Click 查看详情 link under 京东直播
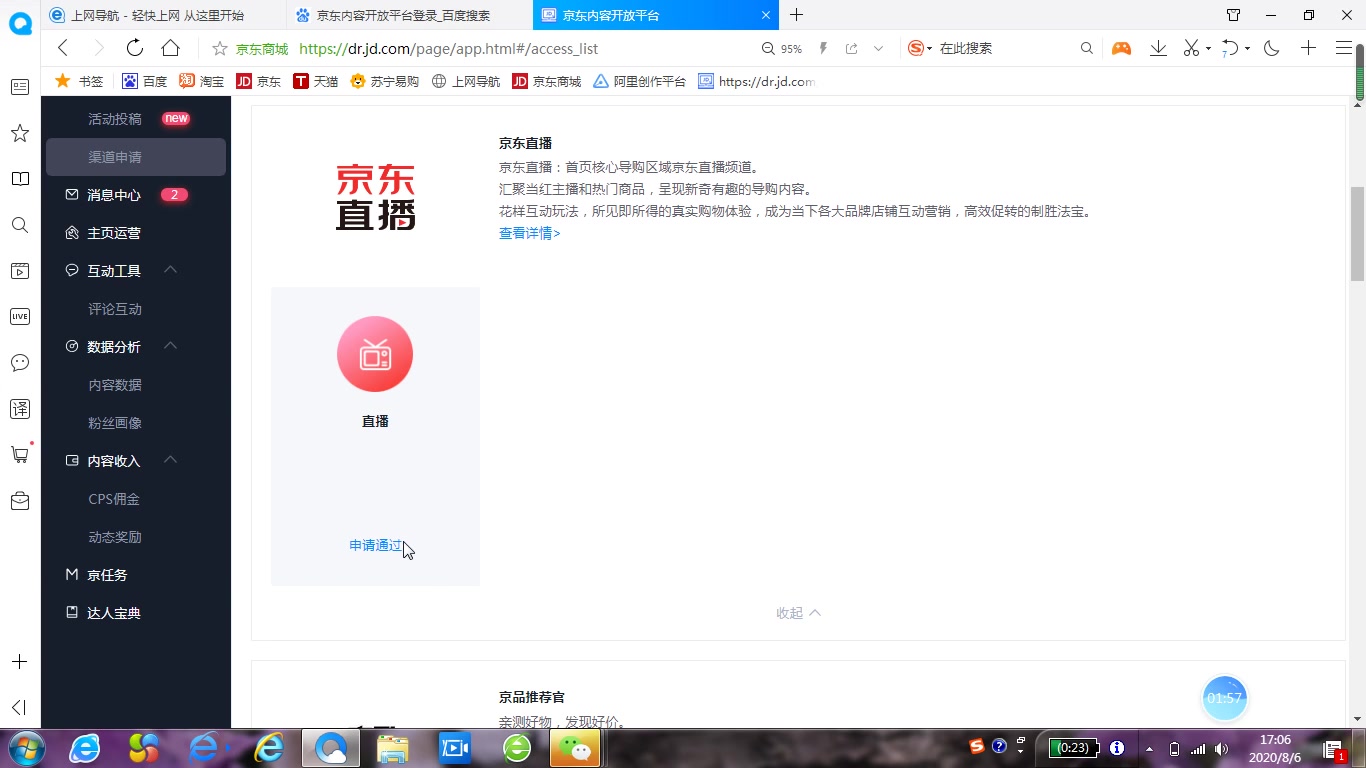This screenshot has height=768, width=1366. coord(530,233)
